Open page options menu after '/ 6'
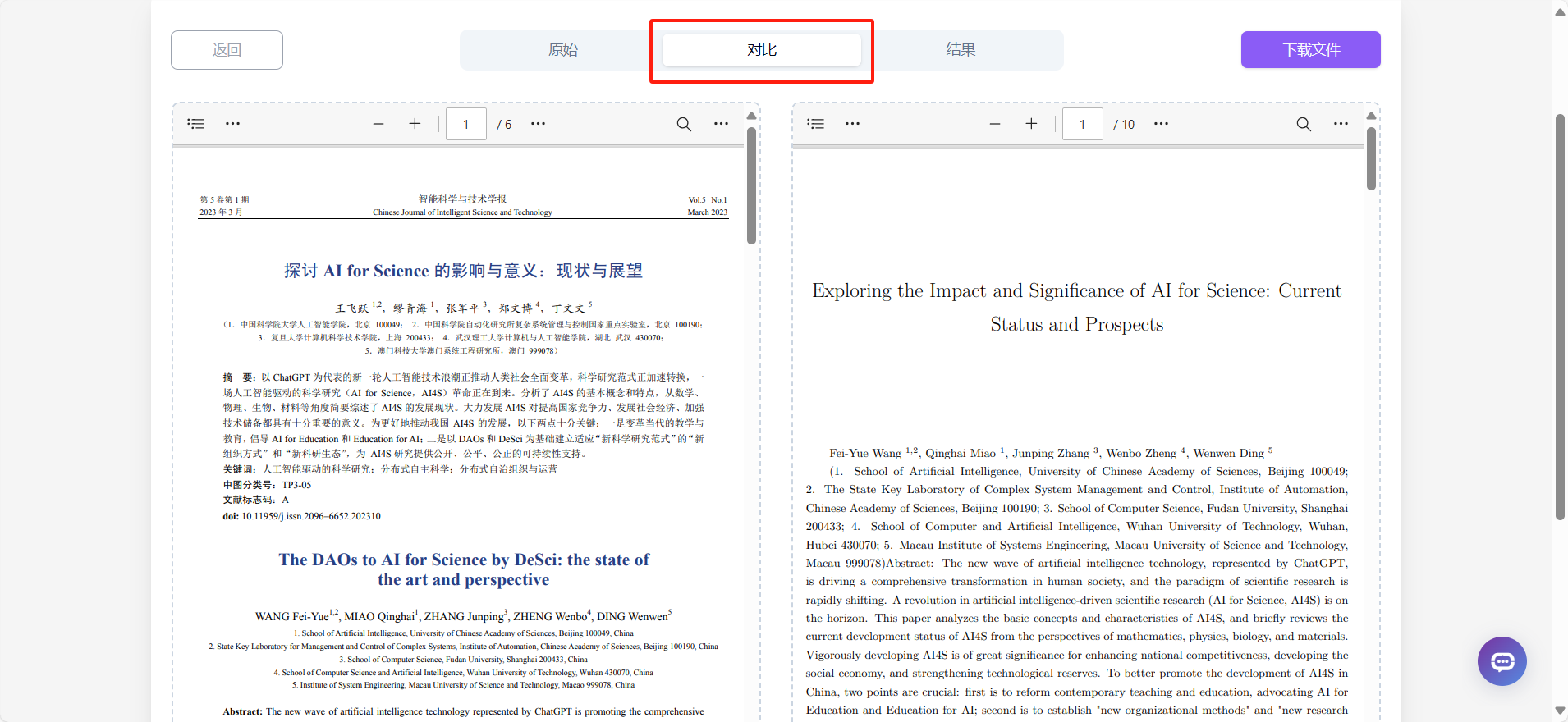Image resolution: width=1568 pixels, height=722 pixels. [x=539, y=124]
